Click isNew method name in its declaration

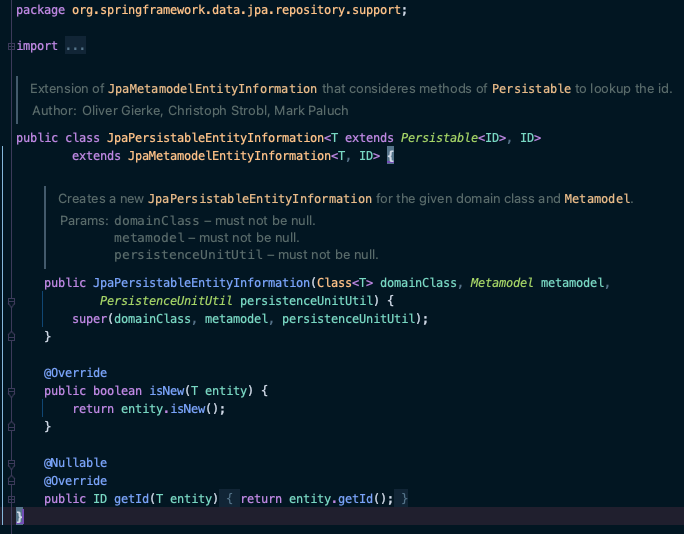click(167, 391)
